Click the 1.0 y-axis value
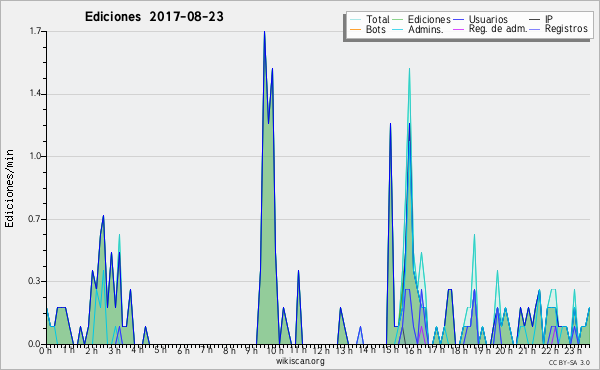Viewport: 600px width, 370px height. (35, 156)
